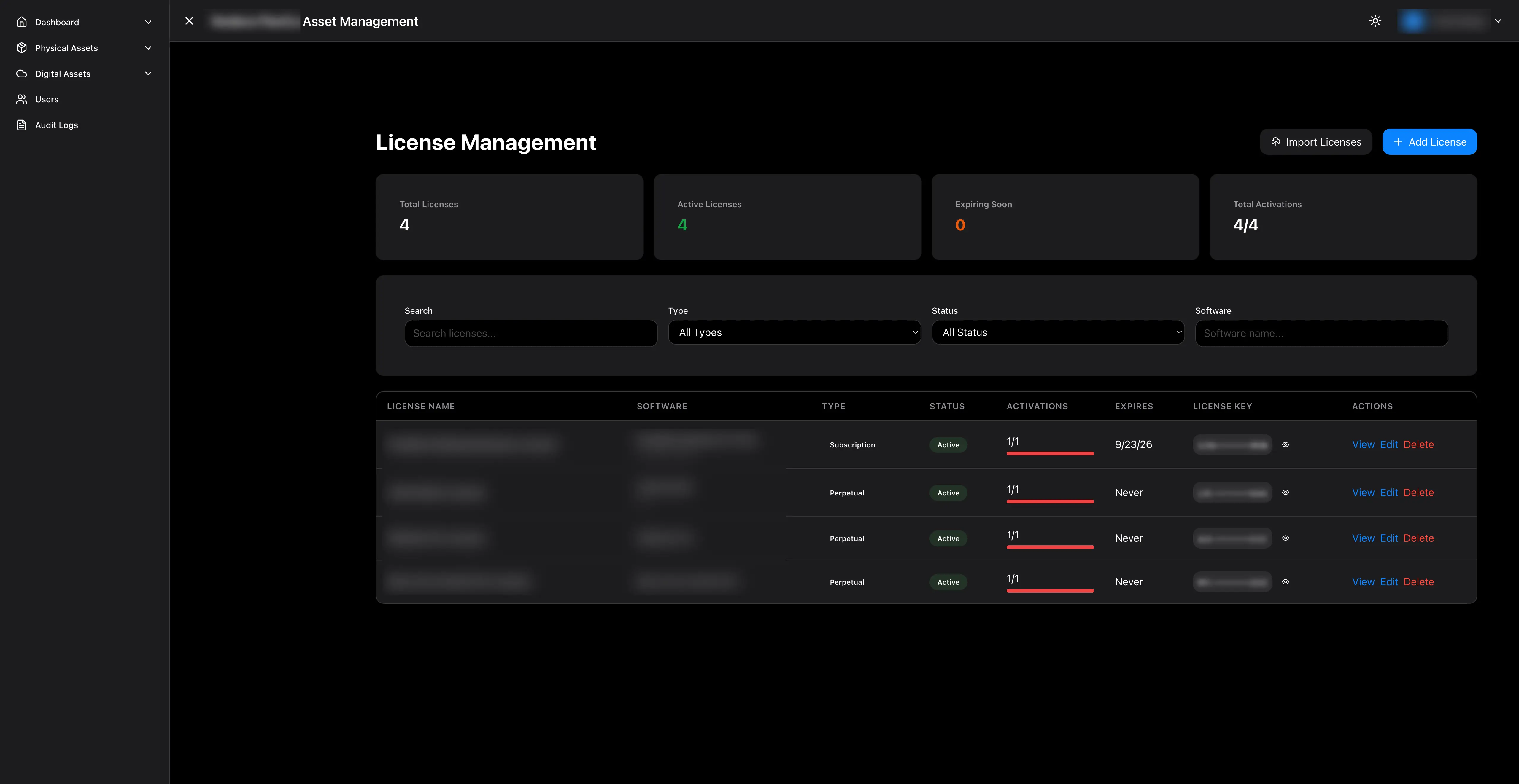Click the Physical Assets box icon

22,48
